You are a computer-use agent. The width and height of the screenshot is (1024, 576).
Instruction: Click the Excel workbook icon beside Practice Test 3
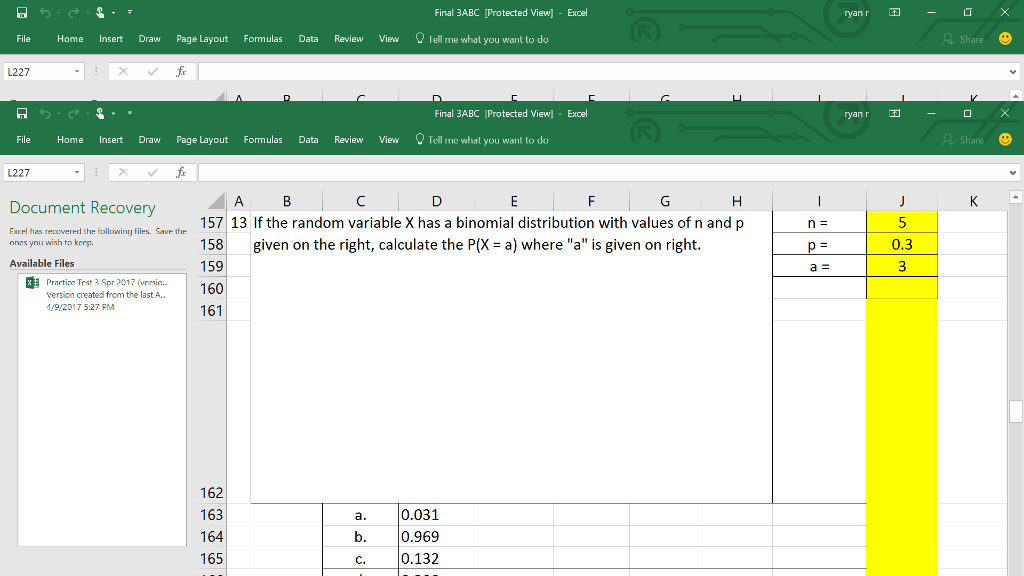[33, 284]
